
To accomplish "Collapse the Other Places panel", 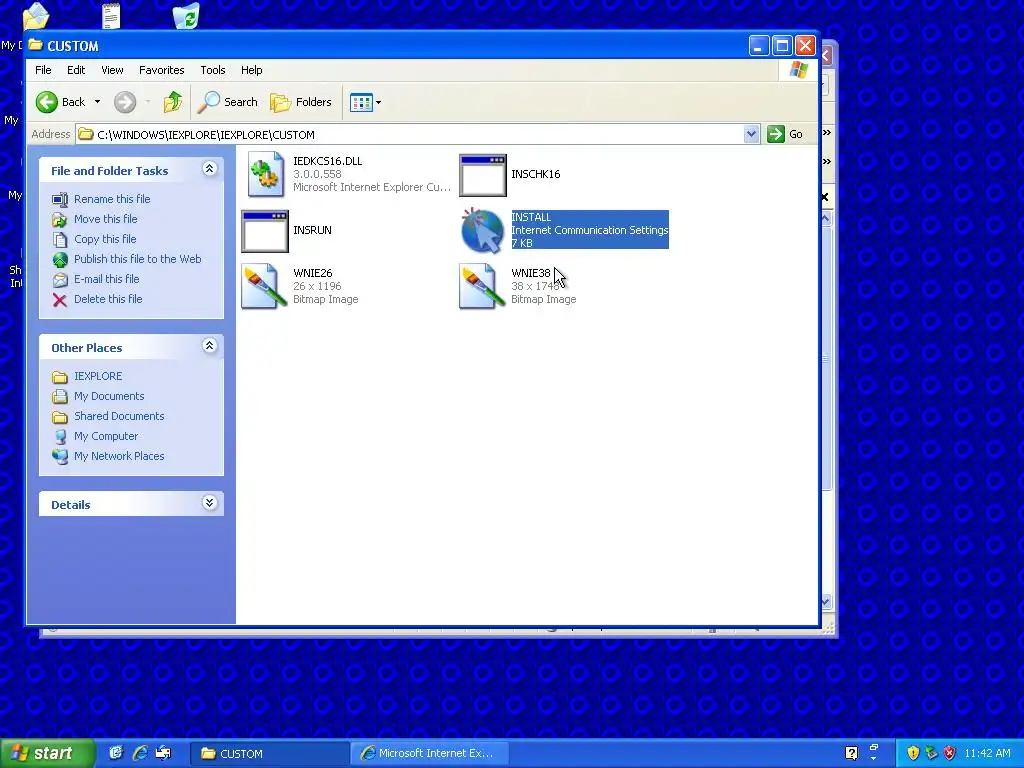I will 209,346.
